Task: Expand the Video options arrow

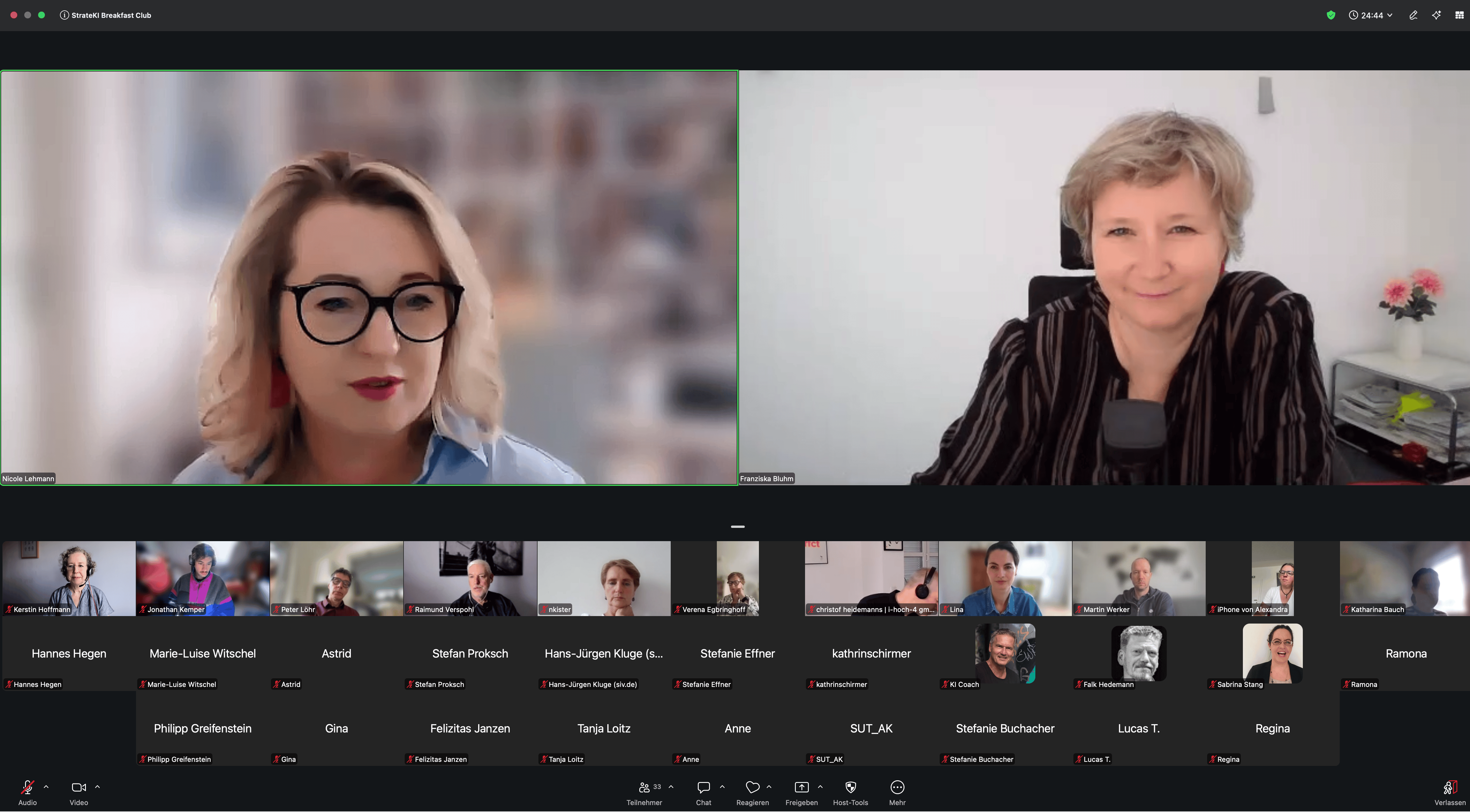Action: pyautogui.click(x=97, y=787)
